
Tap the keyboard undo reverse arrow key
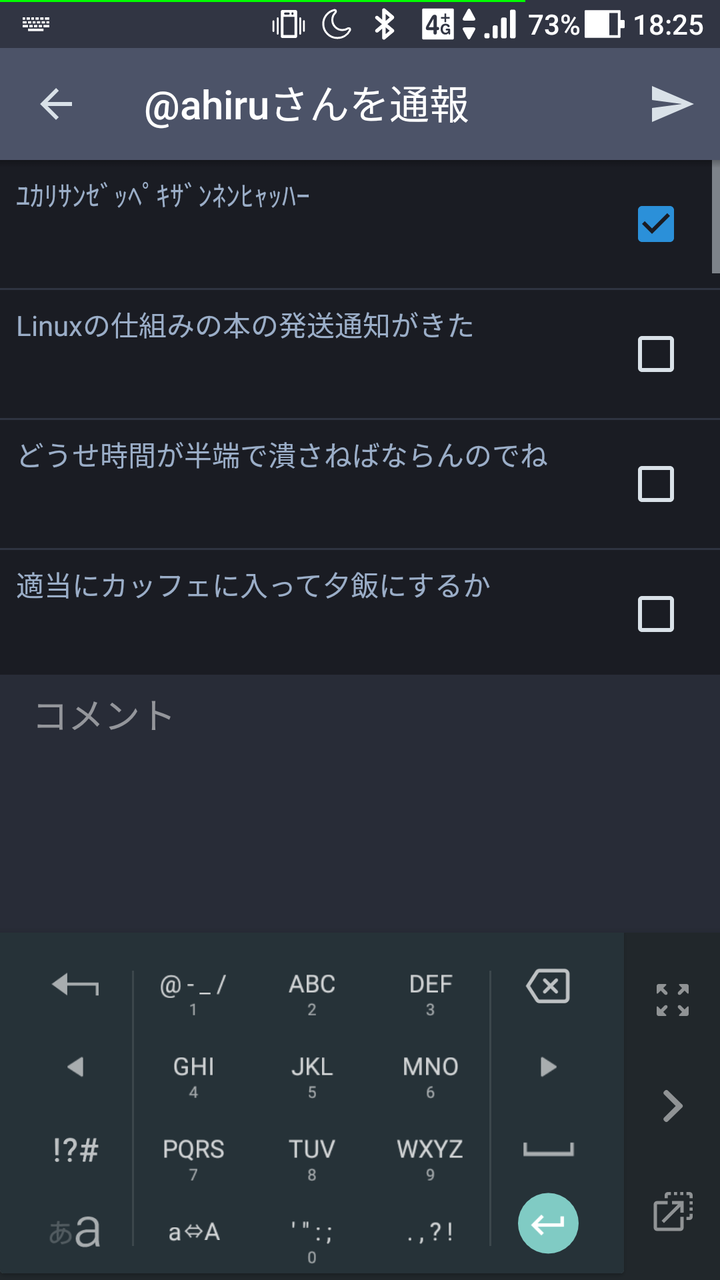(x=75, y=986)
